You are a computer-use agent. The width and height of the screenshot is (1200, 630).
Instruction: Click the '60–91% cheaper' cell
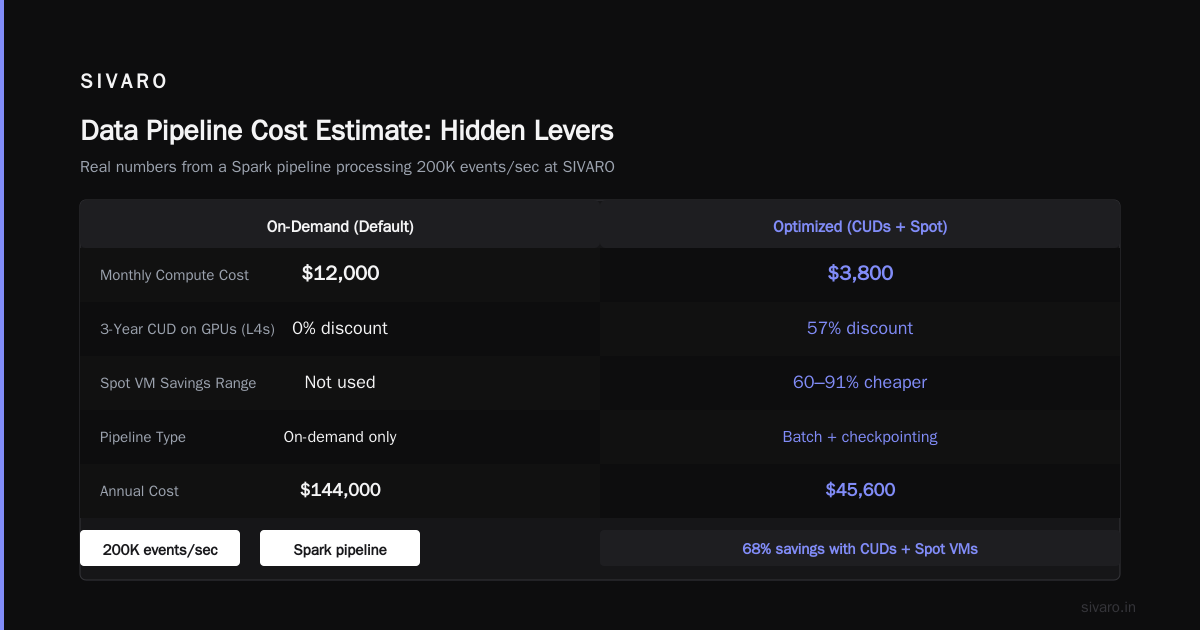(x=860, y=382)
